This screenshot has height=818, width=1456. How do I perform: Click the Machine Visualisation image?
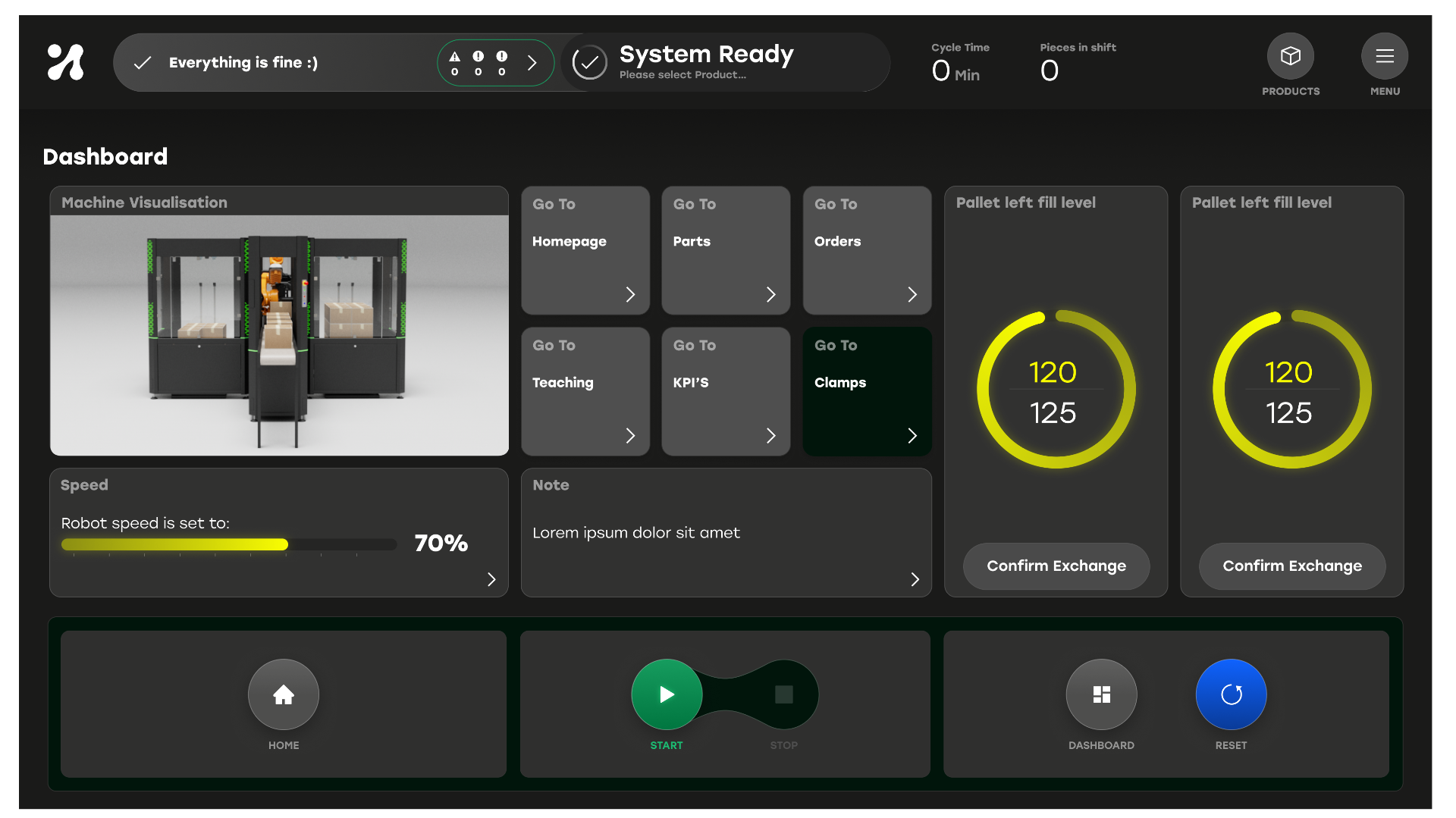tap(279, 335)
